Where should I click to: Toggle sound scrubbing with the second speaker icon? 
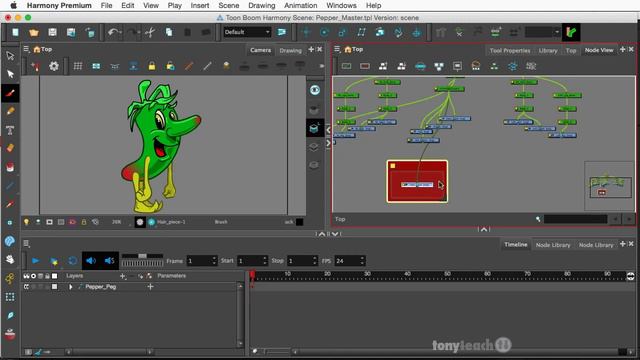[109, 260]
